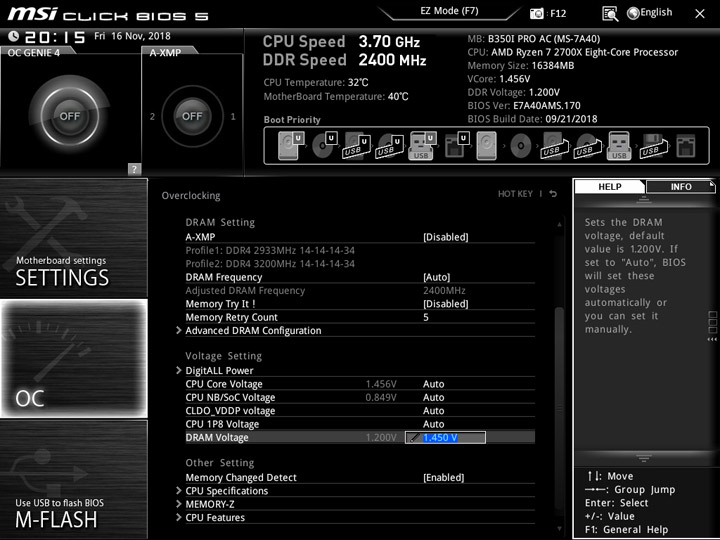Click CPU NB/SoC Voltage Auto value
Viewport: 720px width, 540px height.
click(x=433, y=397)
